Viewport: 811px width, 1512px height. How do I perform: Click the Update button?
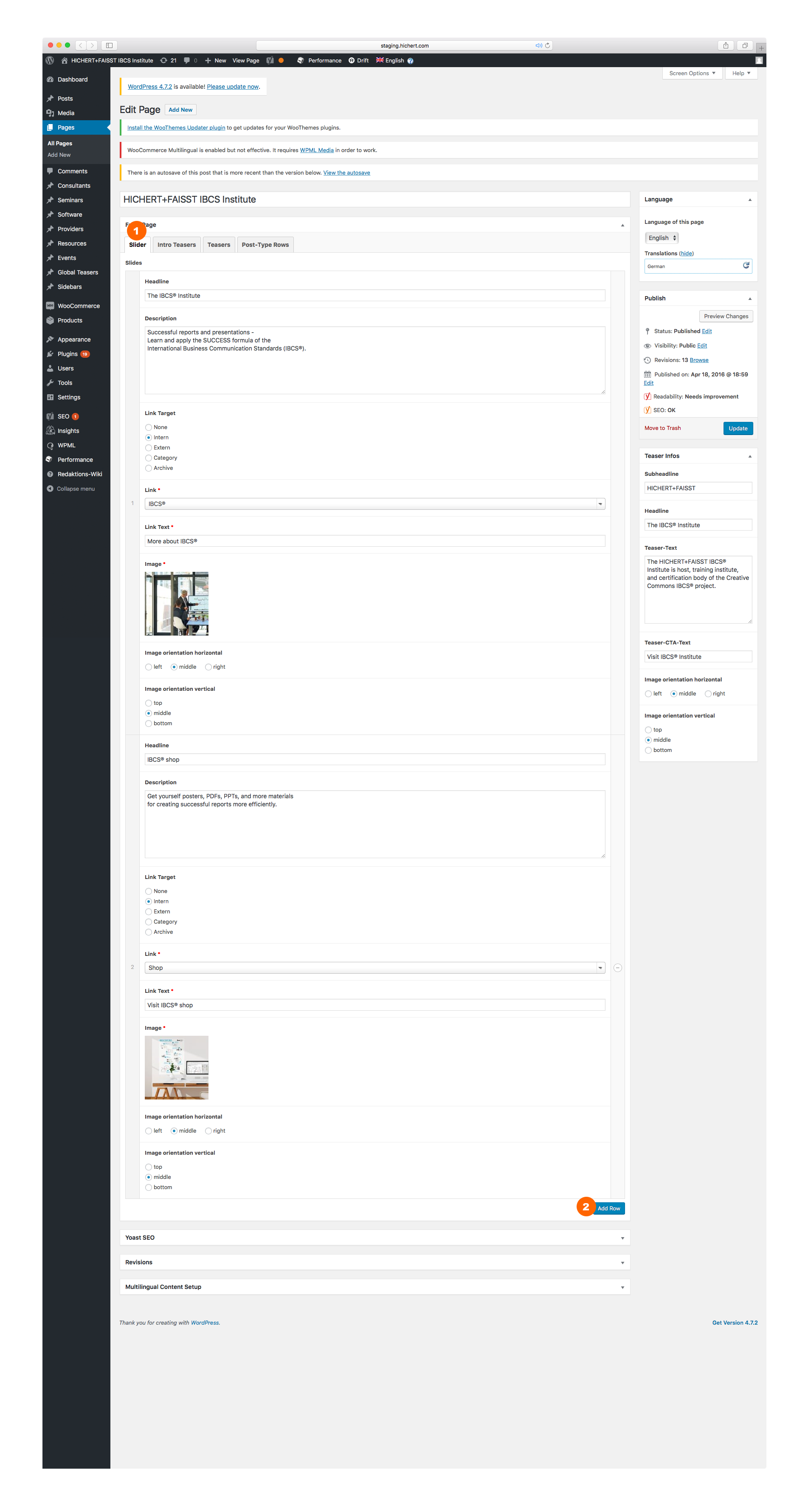point(738,429)
